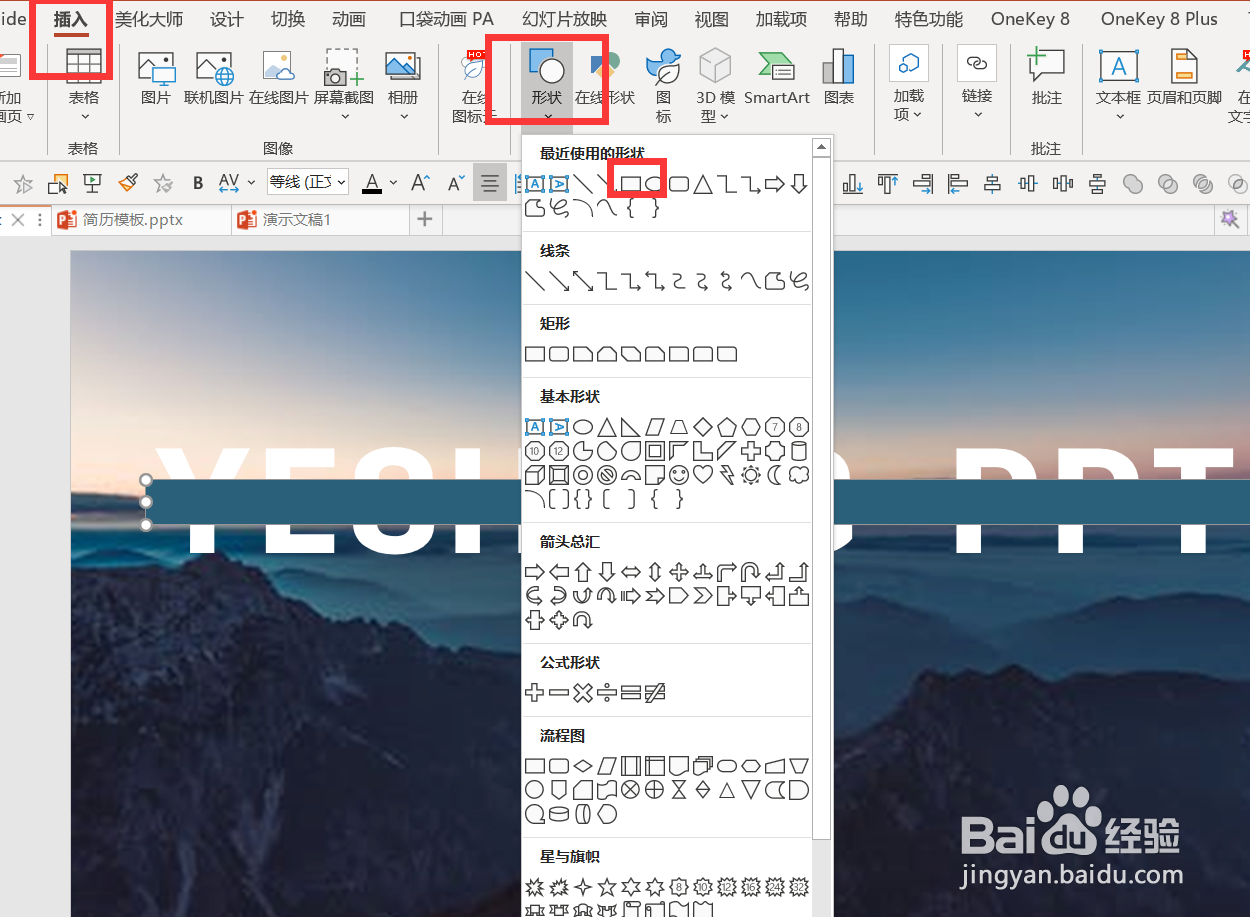The image size is (1250, 917).
Task: Pick the 5-point star in 星与旗帜
Action: point(607,887)
